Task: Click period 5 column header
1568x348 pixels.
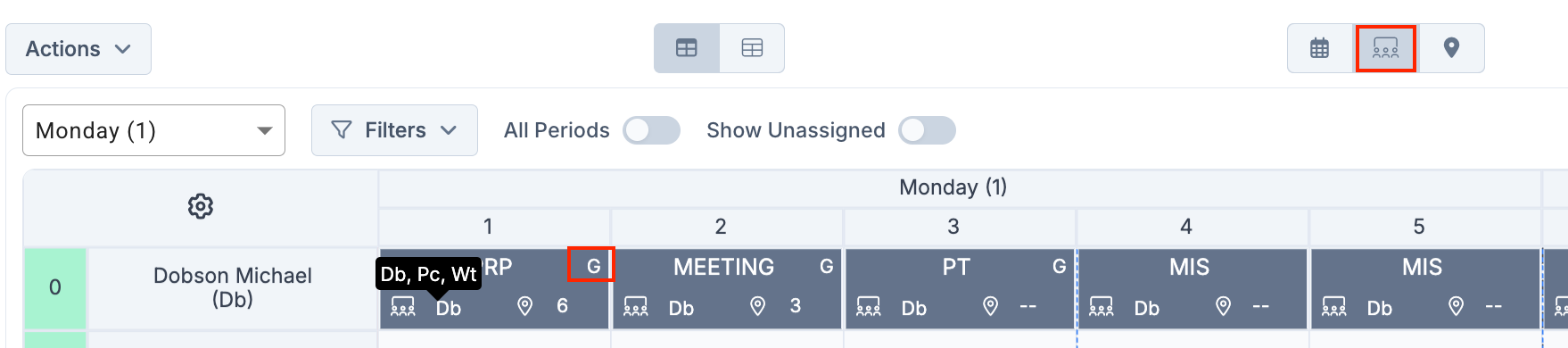Action: pos(1419,227)
